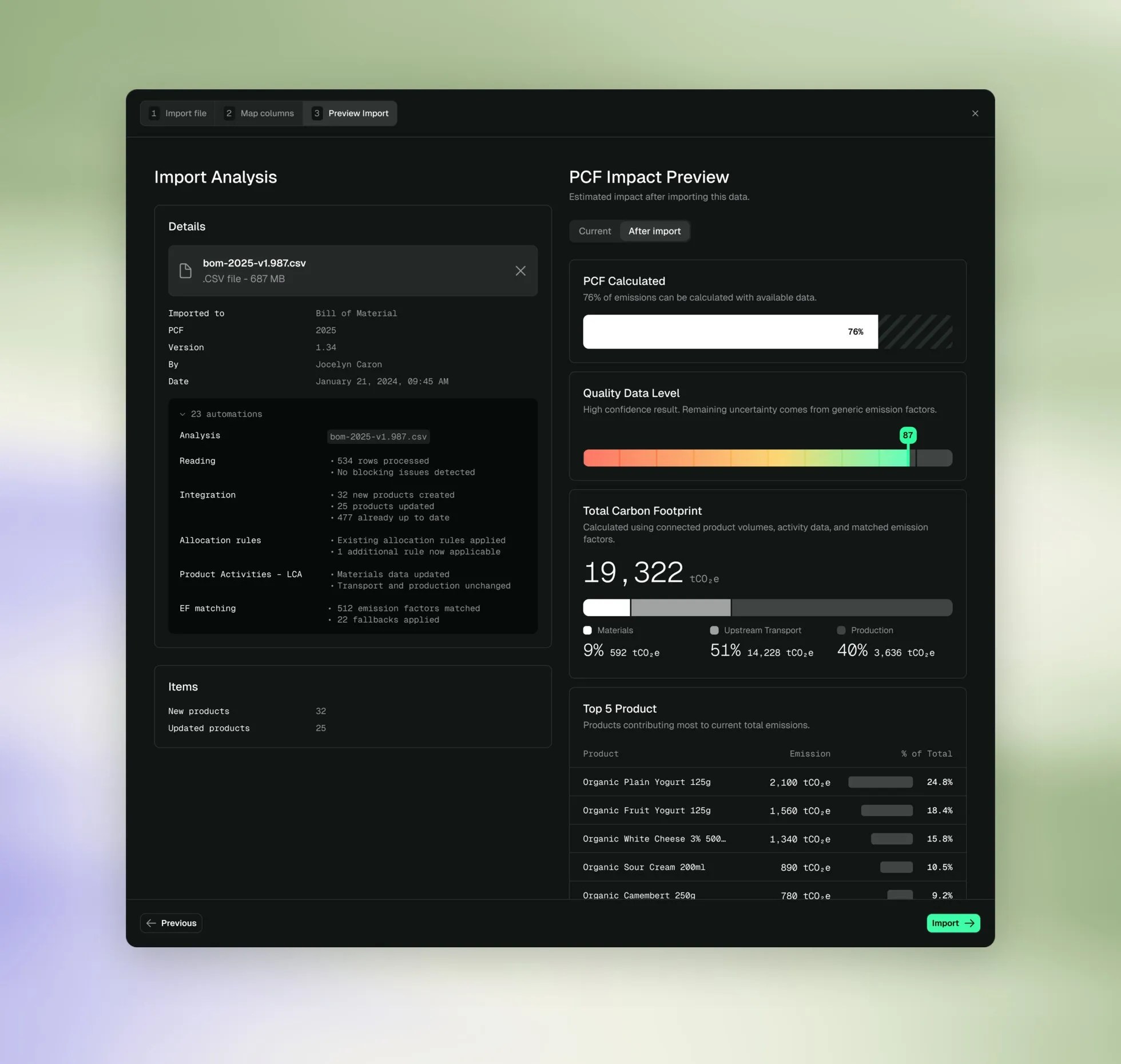The width and height of the screenshot is (1121, 1064).
Task: Click the Upstream Transport legend swatch
Action: (714, 630)
